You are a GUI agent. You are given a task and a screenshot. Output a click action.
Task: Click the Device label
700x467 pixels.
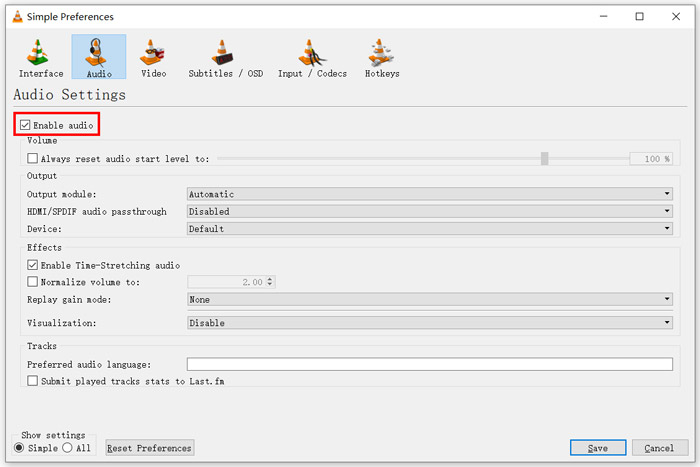pyautogui.click(x=44, y=229)
